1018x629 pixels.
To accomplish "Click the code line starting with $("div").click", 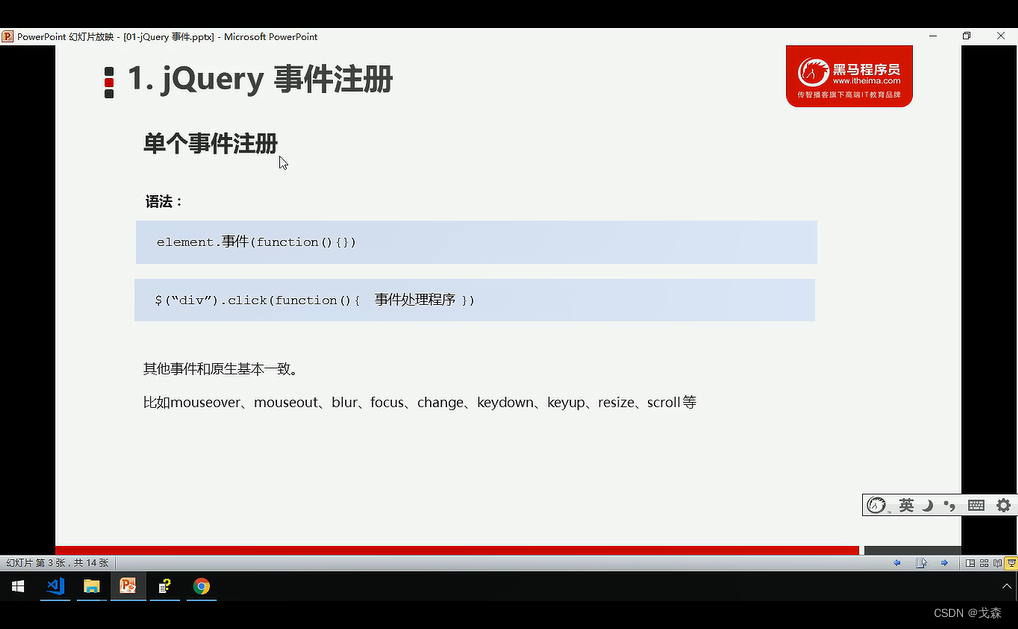I will [x=314, y=300].
